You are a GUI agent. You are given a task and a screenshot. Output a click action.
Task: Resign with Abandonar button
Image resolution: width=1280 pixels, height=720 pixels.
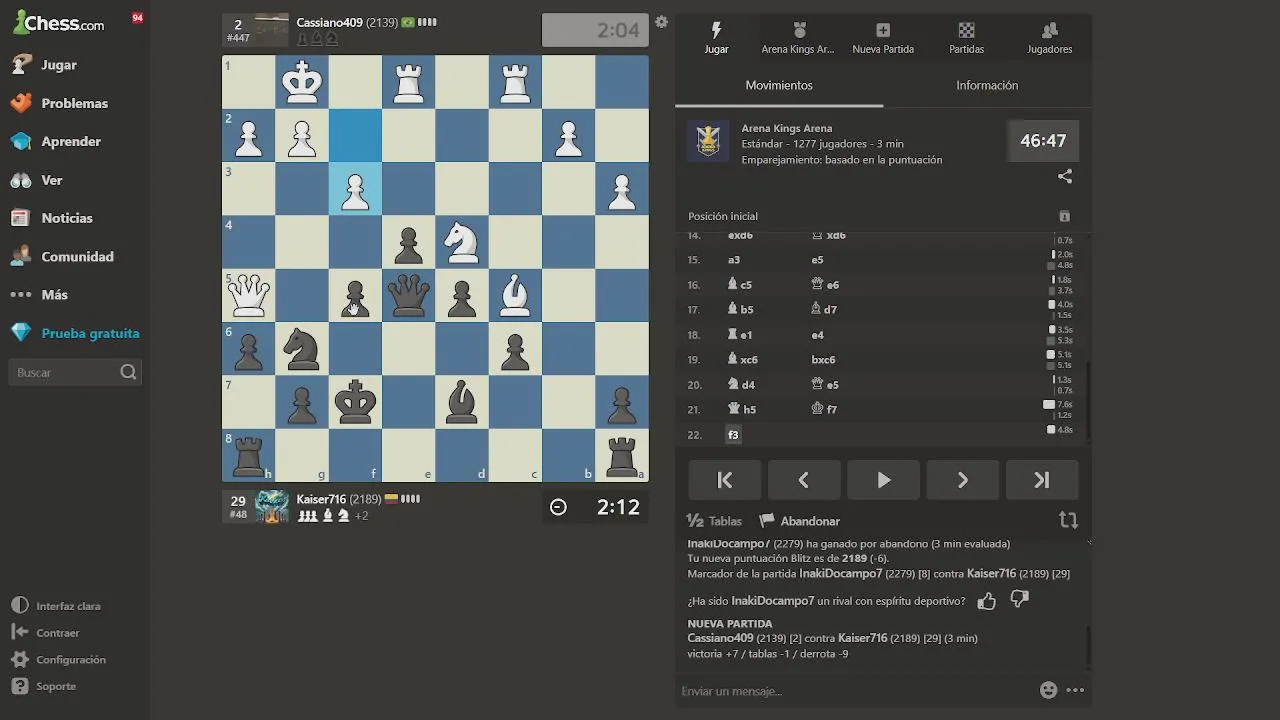click(x=800, y=521)
